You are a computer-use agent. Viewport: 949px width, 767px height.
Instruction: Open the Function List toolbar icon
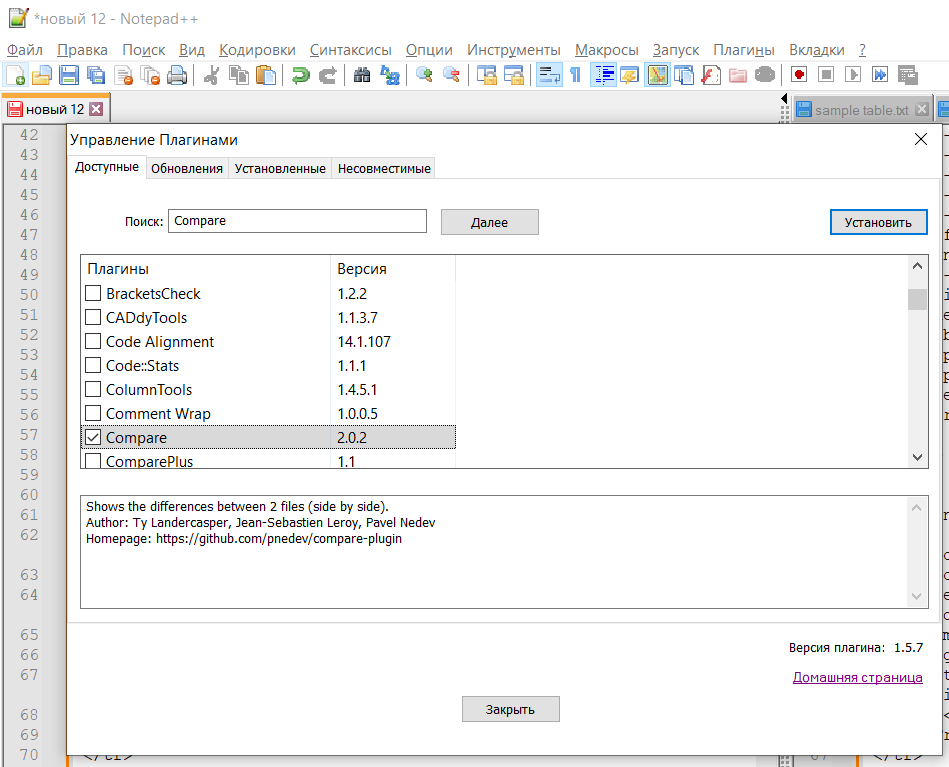click(x=711, y=75)
